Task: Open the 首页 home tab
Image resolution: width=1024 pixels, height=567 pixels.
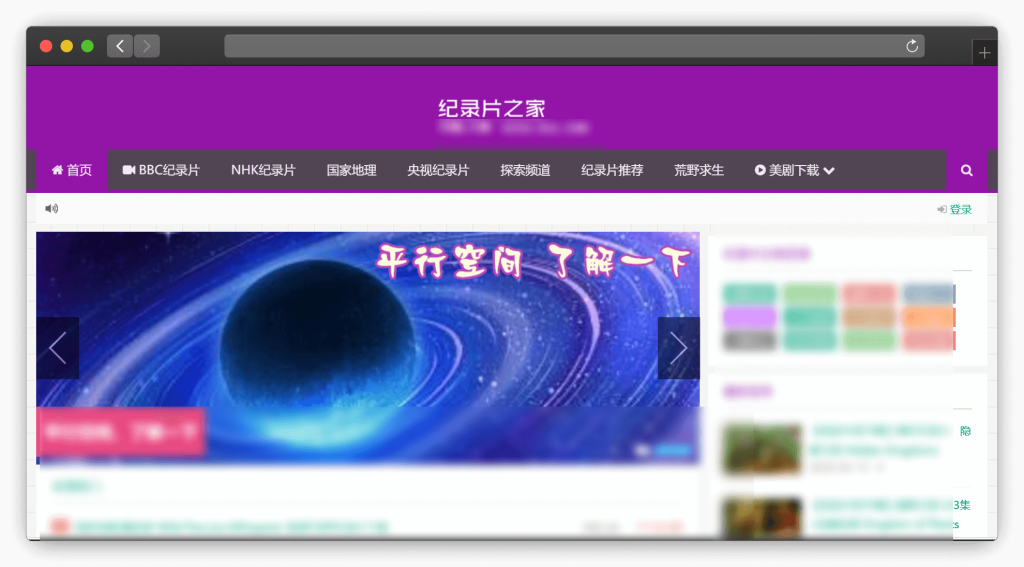Action: coord(72,170)
